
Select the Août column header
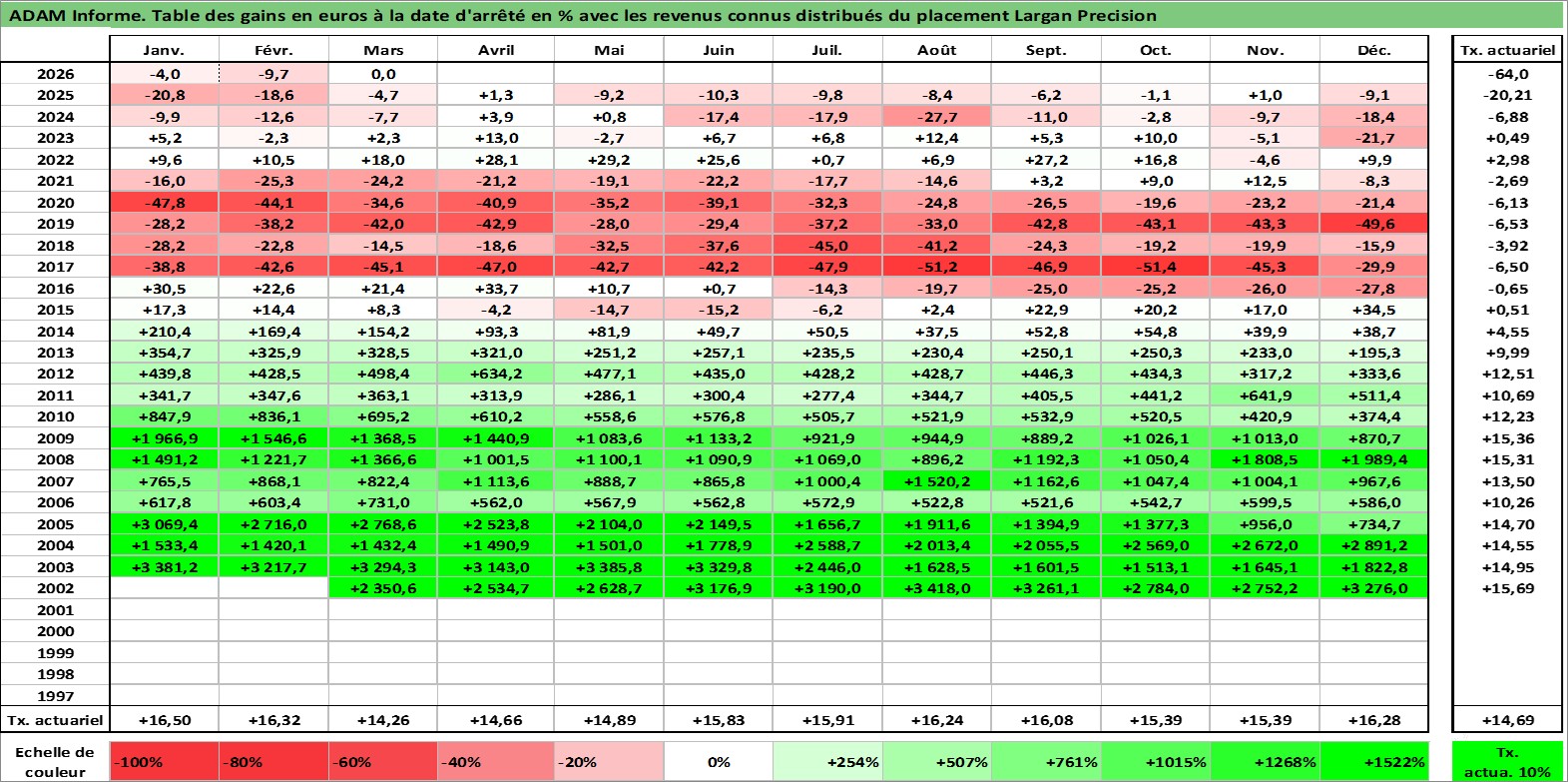(x=936, y=50)
